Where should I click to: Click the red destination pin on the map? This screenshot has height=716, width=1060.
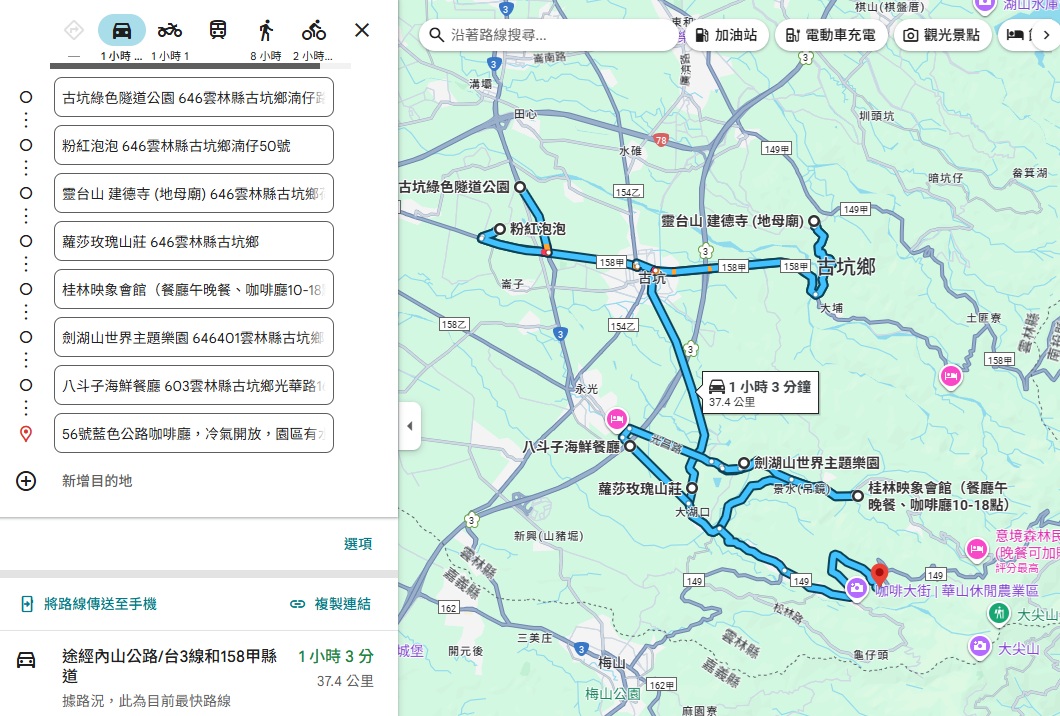pyautogui.click(x=879, y=573)
